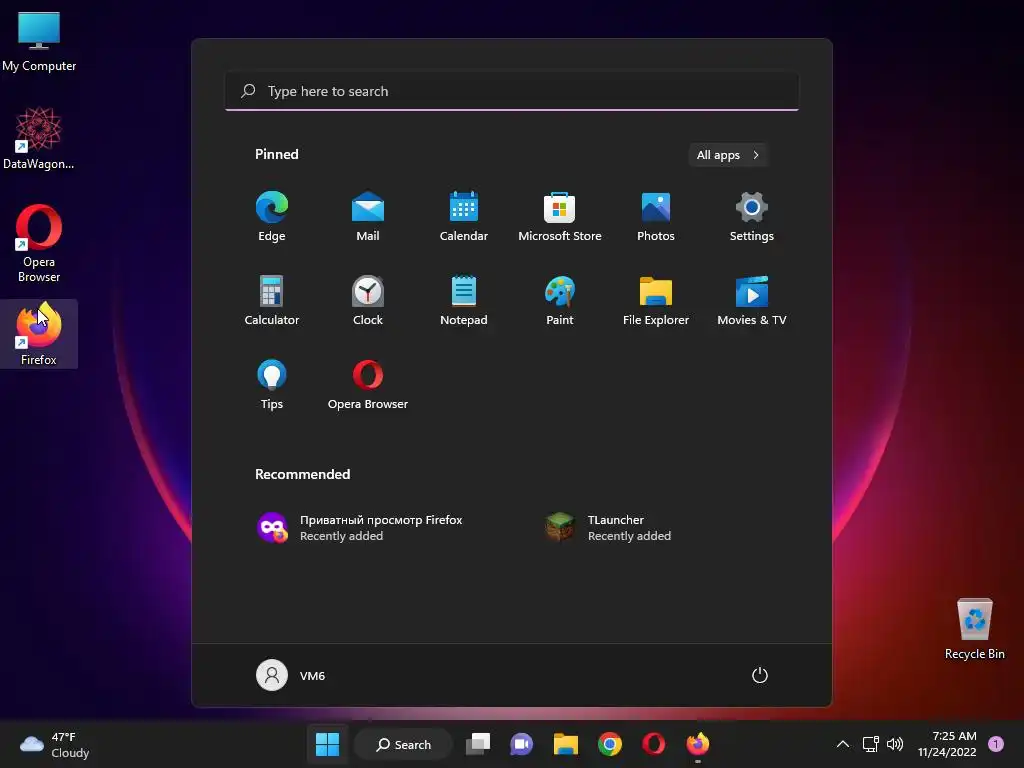Open Edge from pinned apps
The height and width of the screenshot is (768, 1024).
(x=272, y=217)
